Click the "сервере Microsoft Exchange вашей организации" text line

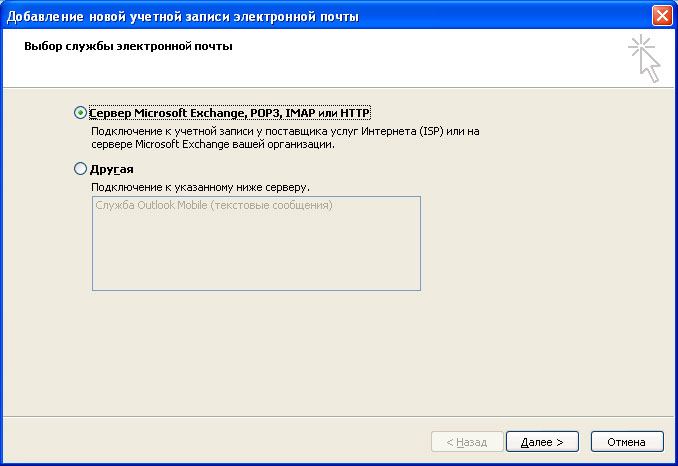(x=212, y=144)
